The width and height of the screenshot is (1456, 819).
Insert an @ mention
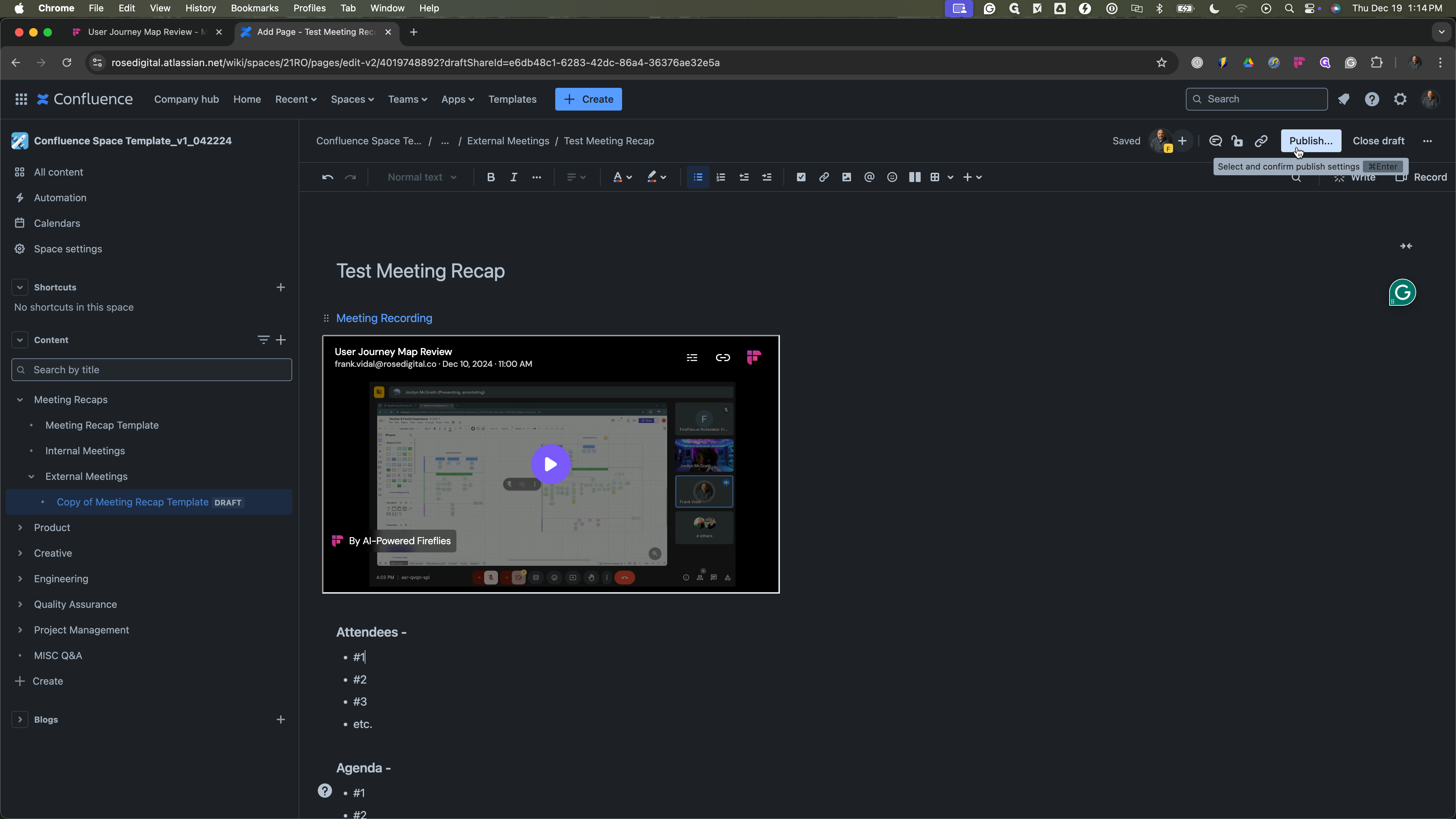pyautogui.click(x=869, y=177)
